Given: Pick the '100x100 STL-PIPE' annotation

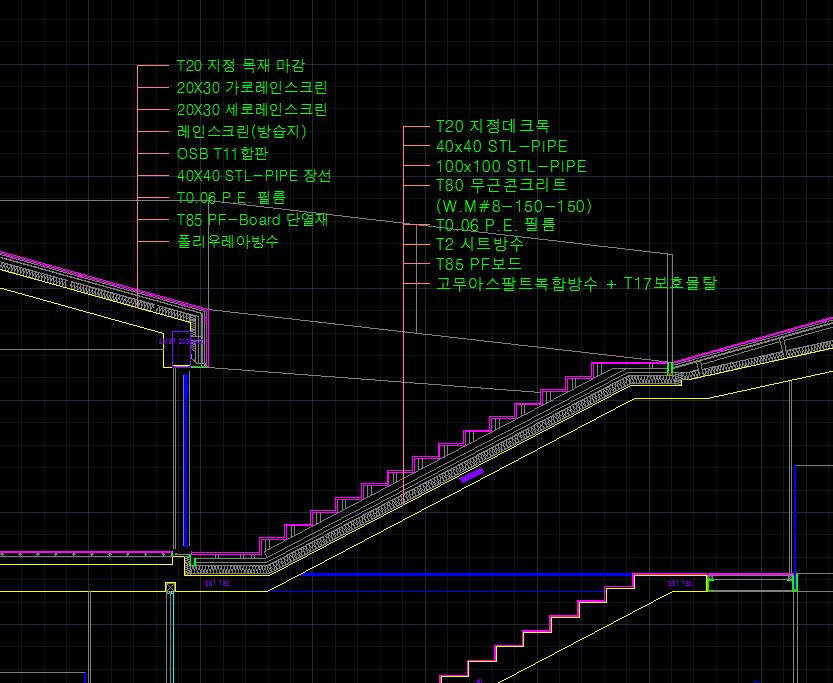Looking at the screenshot, I should coord(511,166).
